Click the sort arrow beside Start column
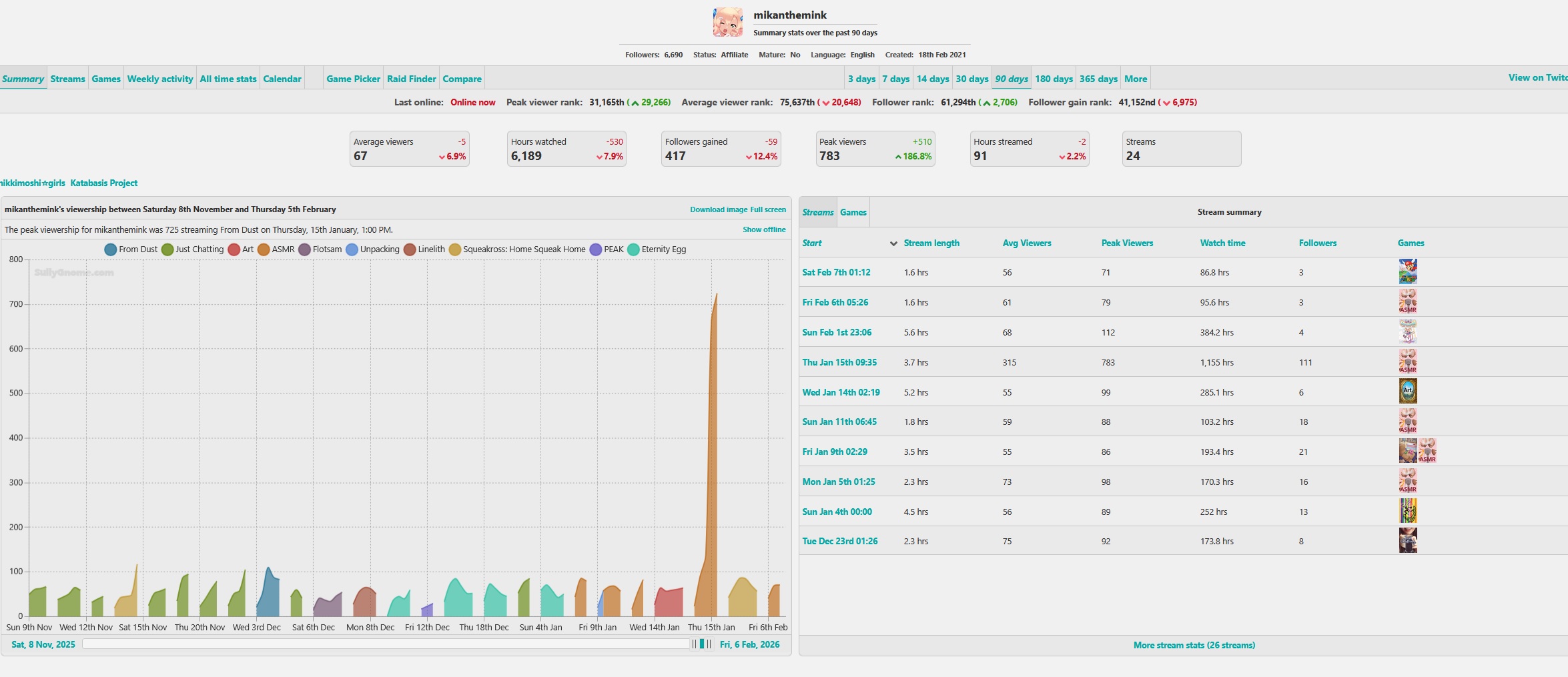The height and width of the screenshot is (677, 1568). pyautogui.click(x=893, y=243)
